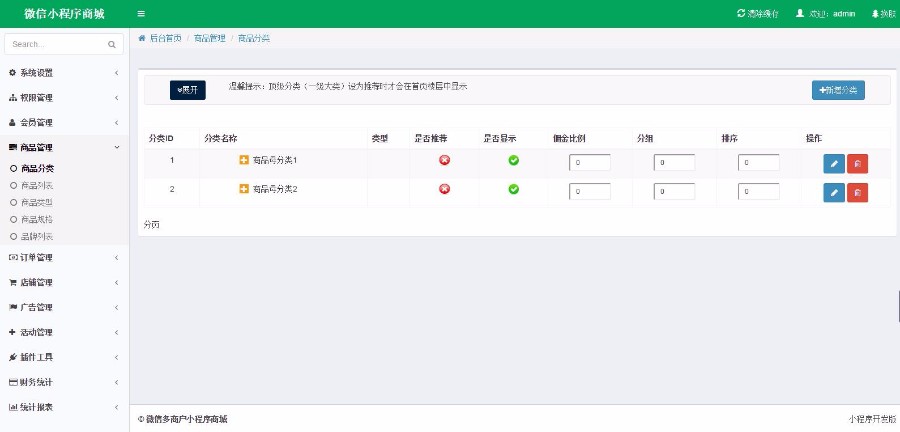Click the 排序 input for row 1

tap(758, 162)
